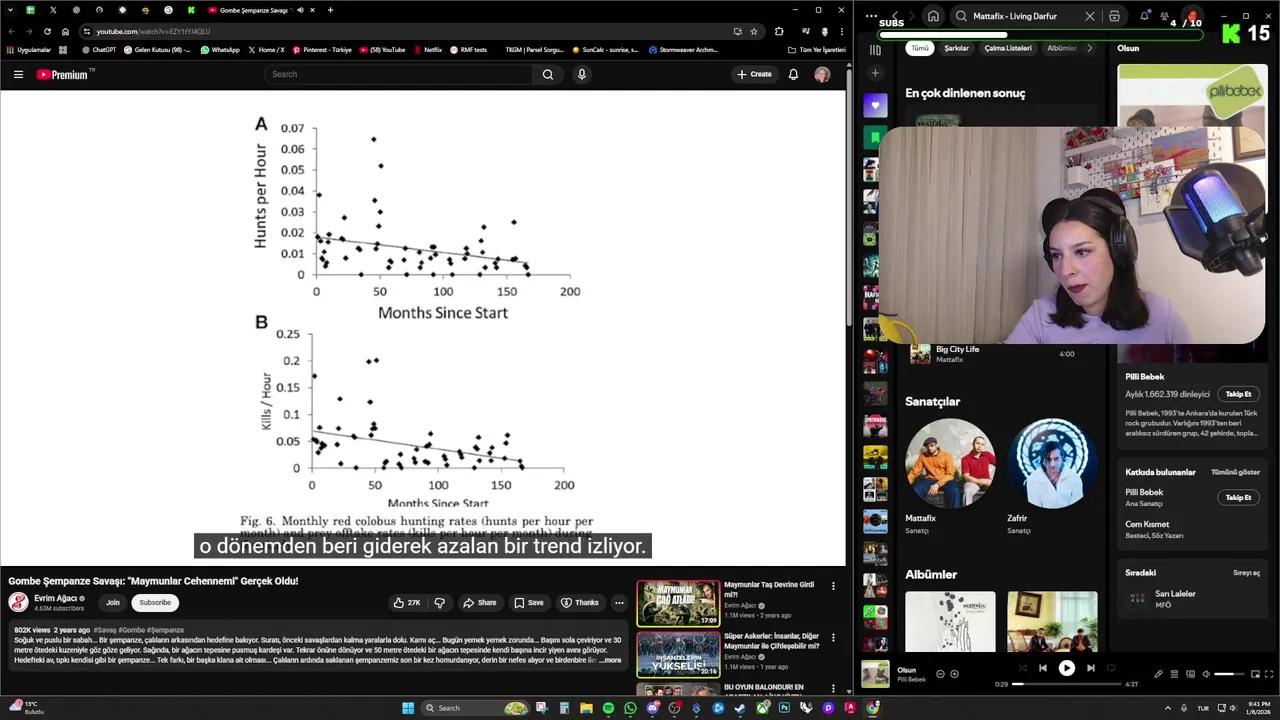Viewport: 1280px width, 720px height.
Task: Open Zafrir artist thumbnail
Action: point(1052,463)
